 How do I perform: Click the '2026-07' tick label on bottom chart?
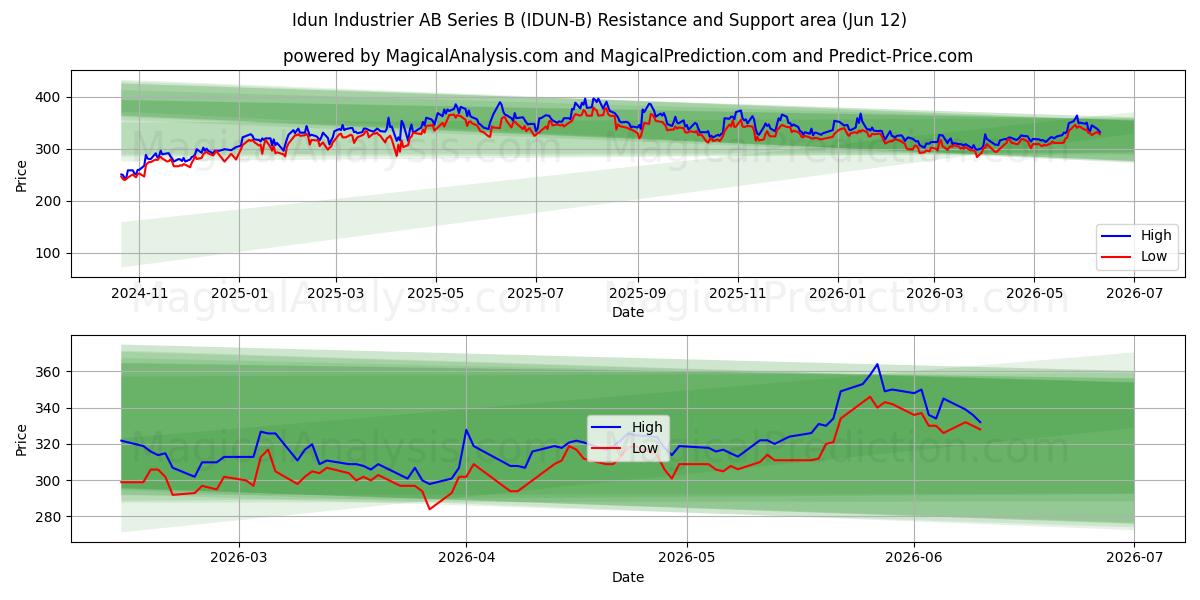tap(1134, 558)
